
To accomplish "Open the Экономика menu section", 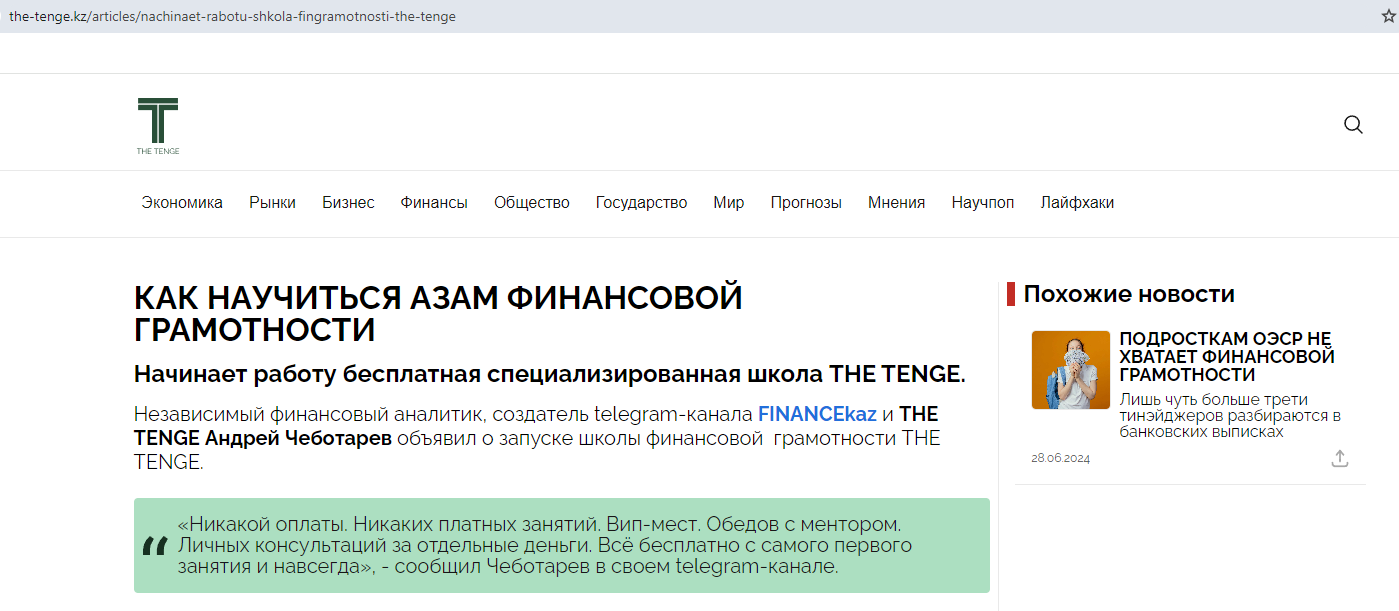I will point(182,203).
